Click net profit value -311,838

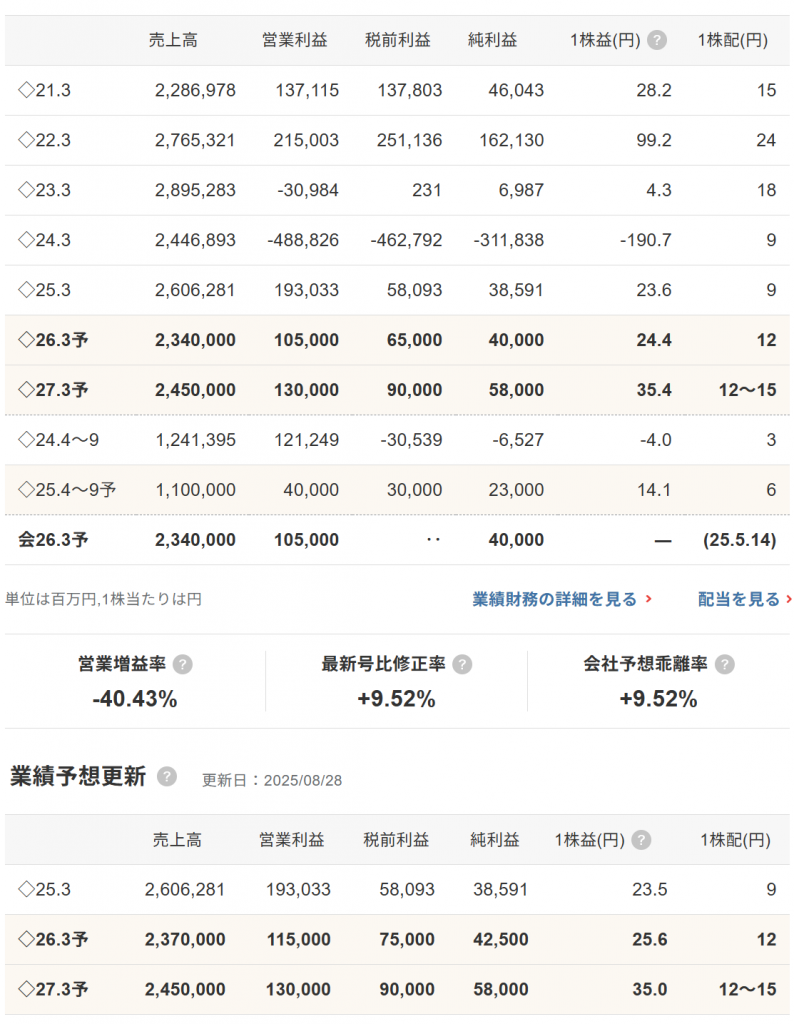coord(509,240)
